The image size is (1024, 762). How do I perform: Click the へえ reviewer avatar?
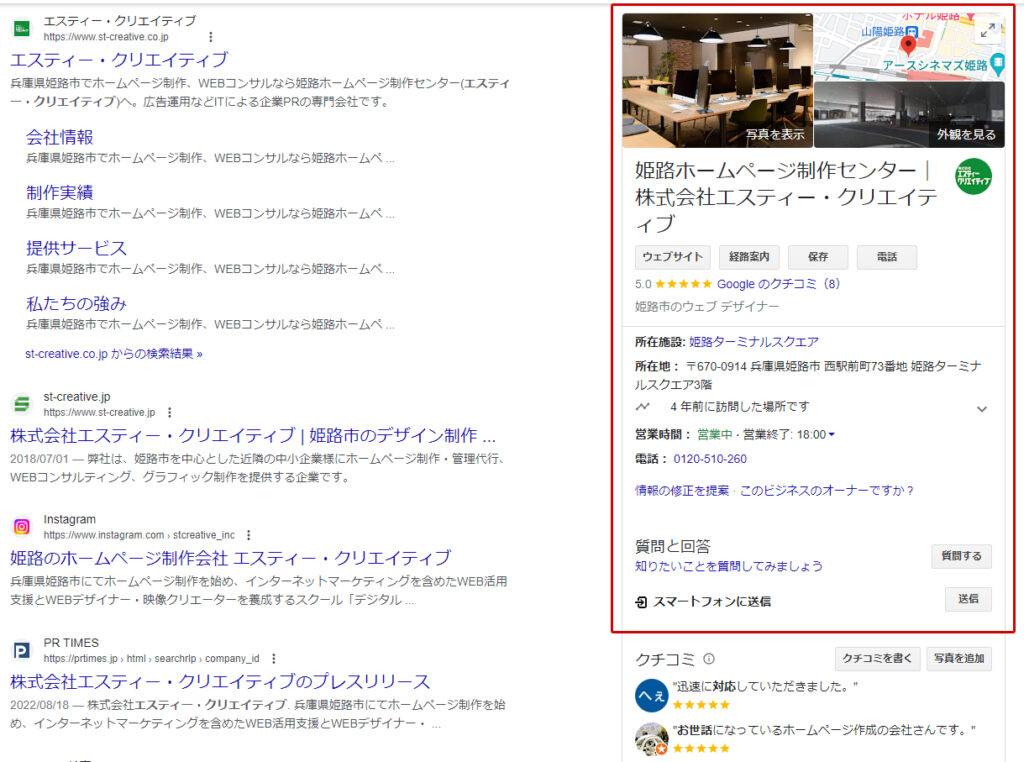(x=651, y=695)
